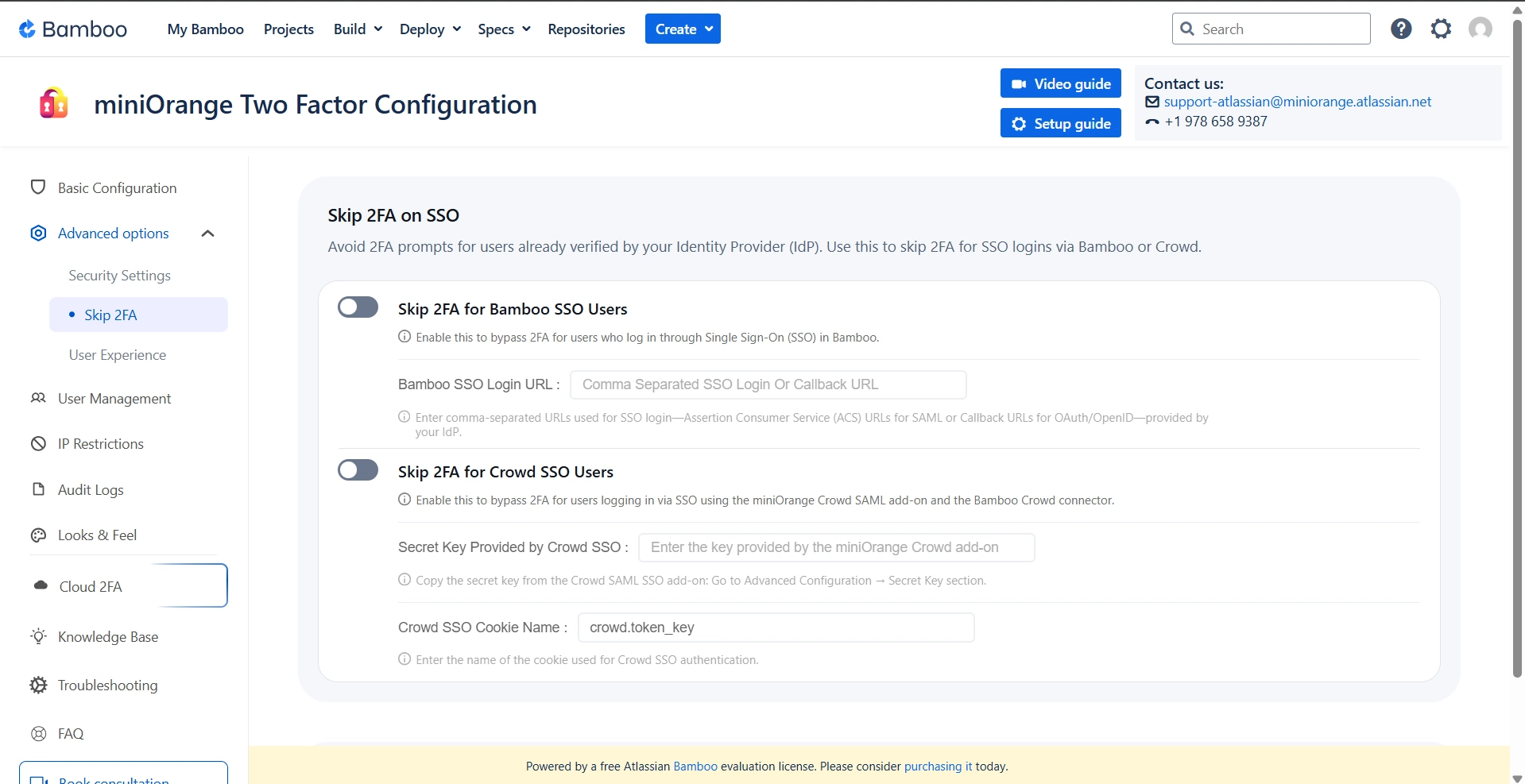Select the Looks & Feel palette icon
The height and width of the screenshot is (784, 1525).
coord(38,535)
